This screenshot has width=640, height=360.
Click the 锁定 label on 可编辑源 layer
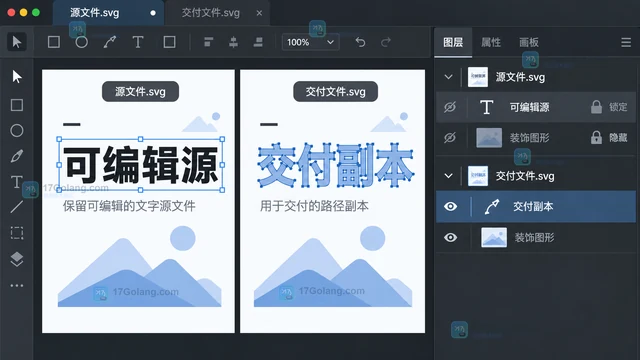(618, 107)
